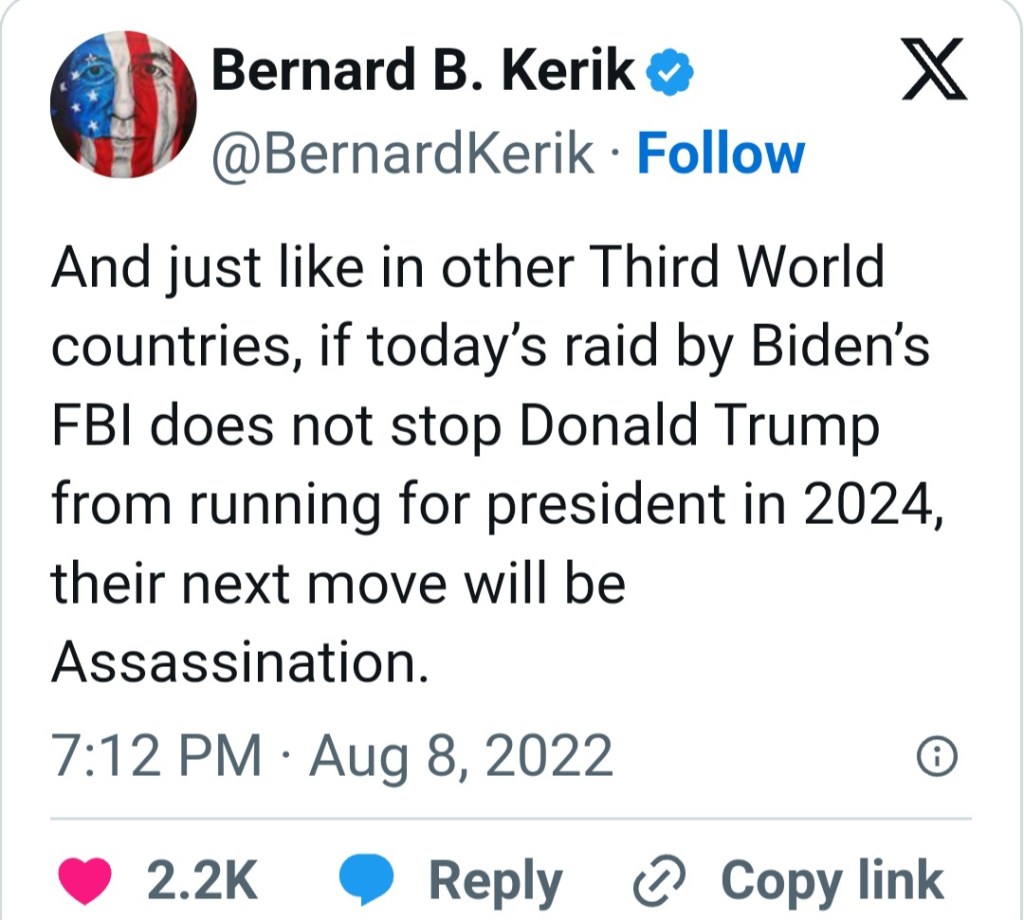Click the display name Bernard B. Kerik
The image size is (1024, 920).
[x=424, y=72]
